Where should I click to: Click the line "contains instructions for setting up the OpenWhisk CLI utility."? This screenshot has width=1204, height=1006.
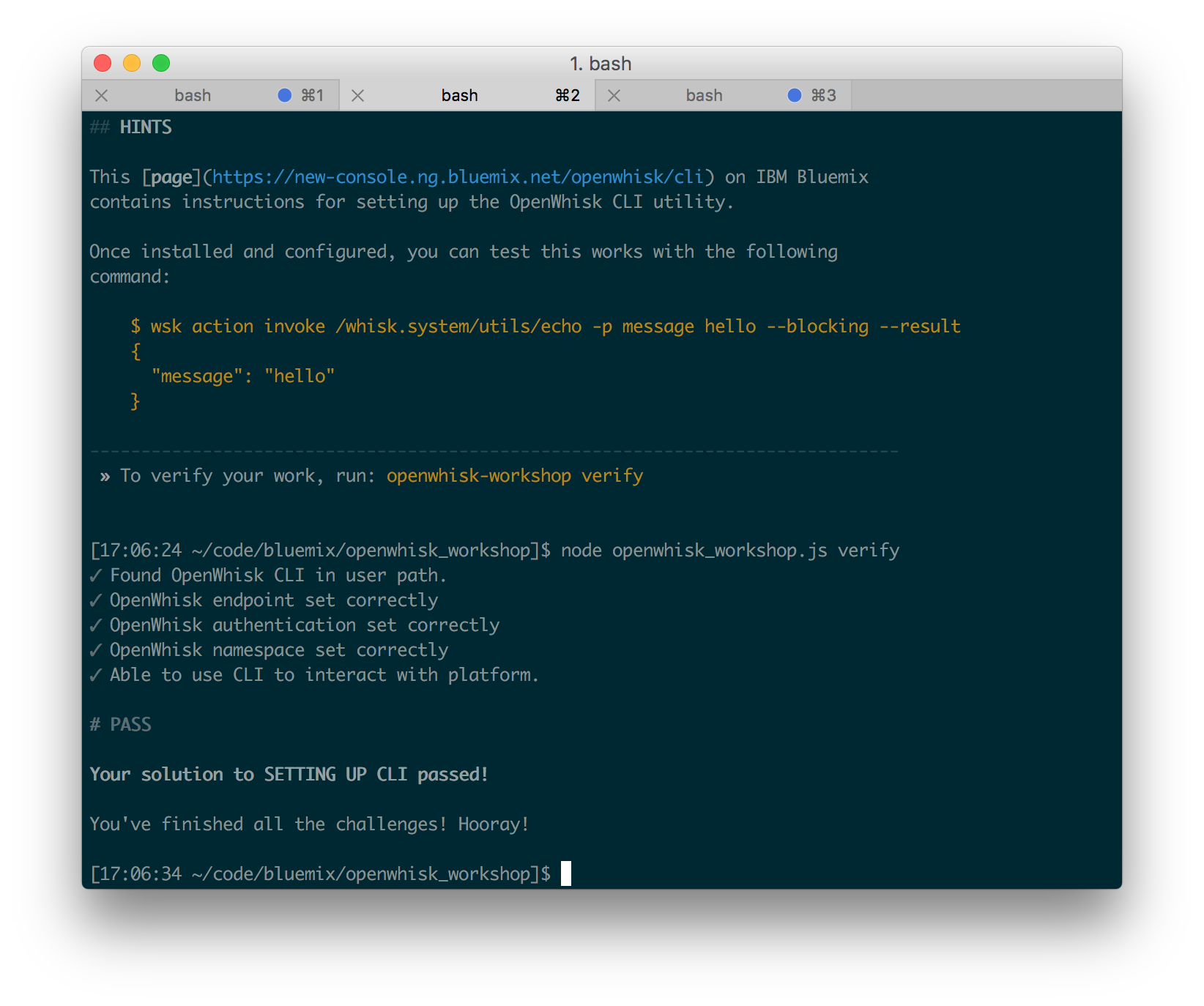[x=412, y=202]
